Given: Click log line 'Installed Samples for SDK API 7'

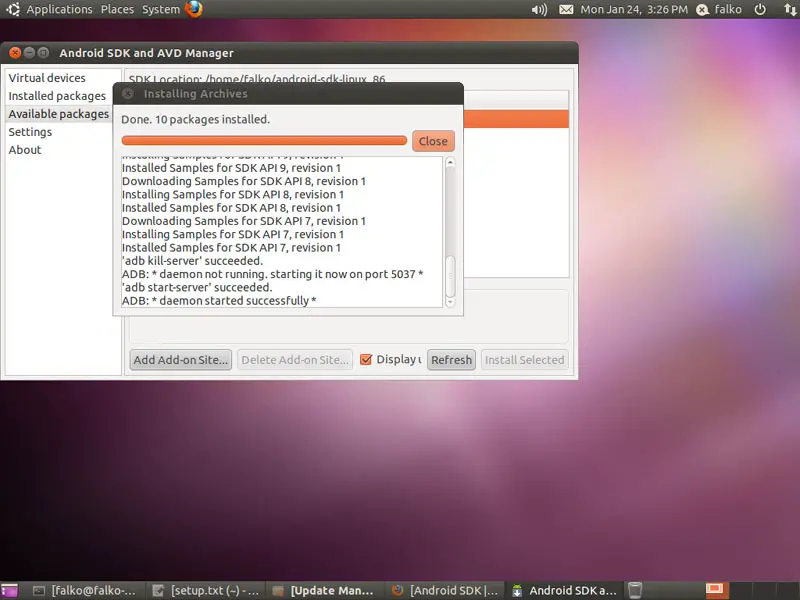Looking at the screenshot, I should [231, 247].
